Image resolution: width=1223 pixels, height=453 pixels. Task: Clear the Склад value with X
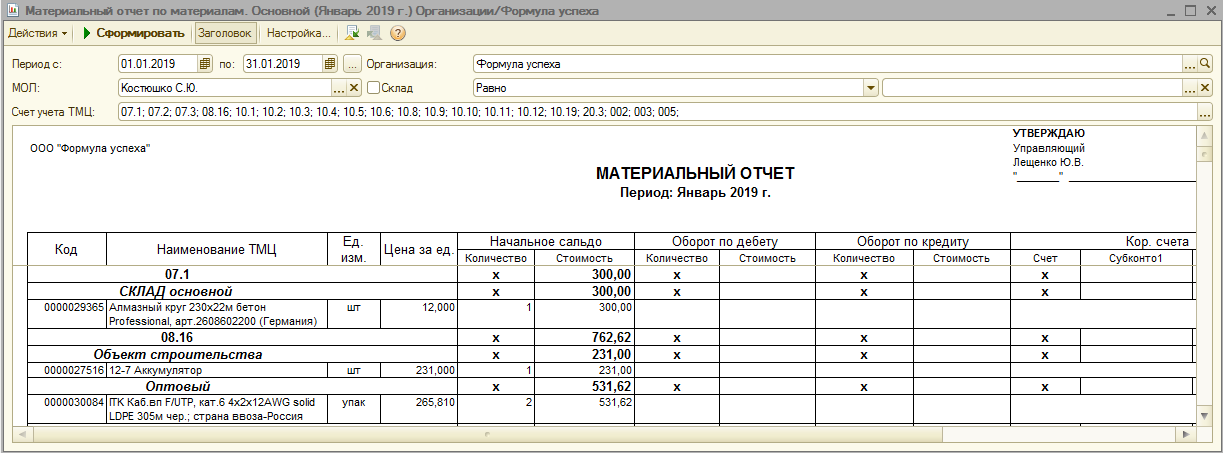pyautogui.click(x=1205, y=88)
